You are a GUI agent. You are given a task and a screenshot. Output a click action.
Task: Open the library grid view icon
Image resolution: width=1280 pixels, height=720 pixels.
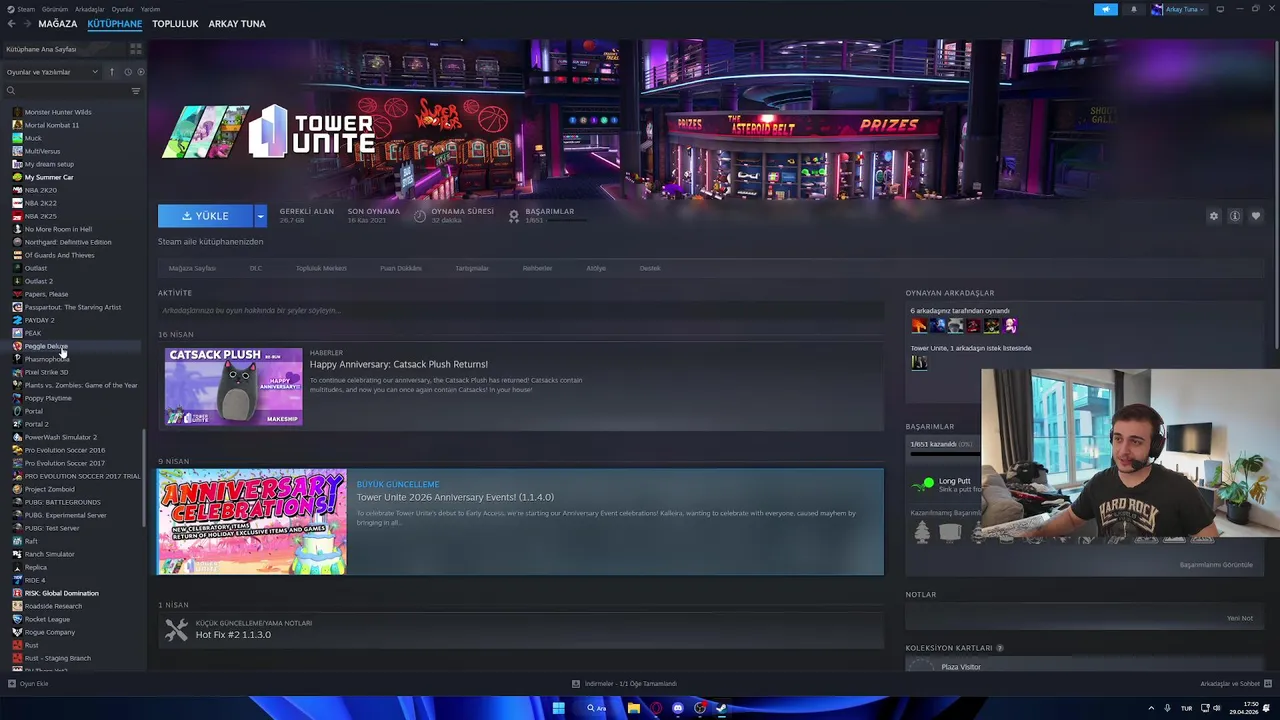click(136, 49)
